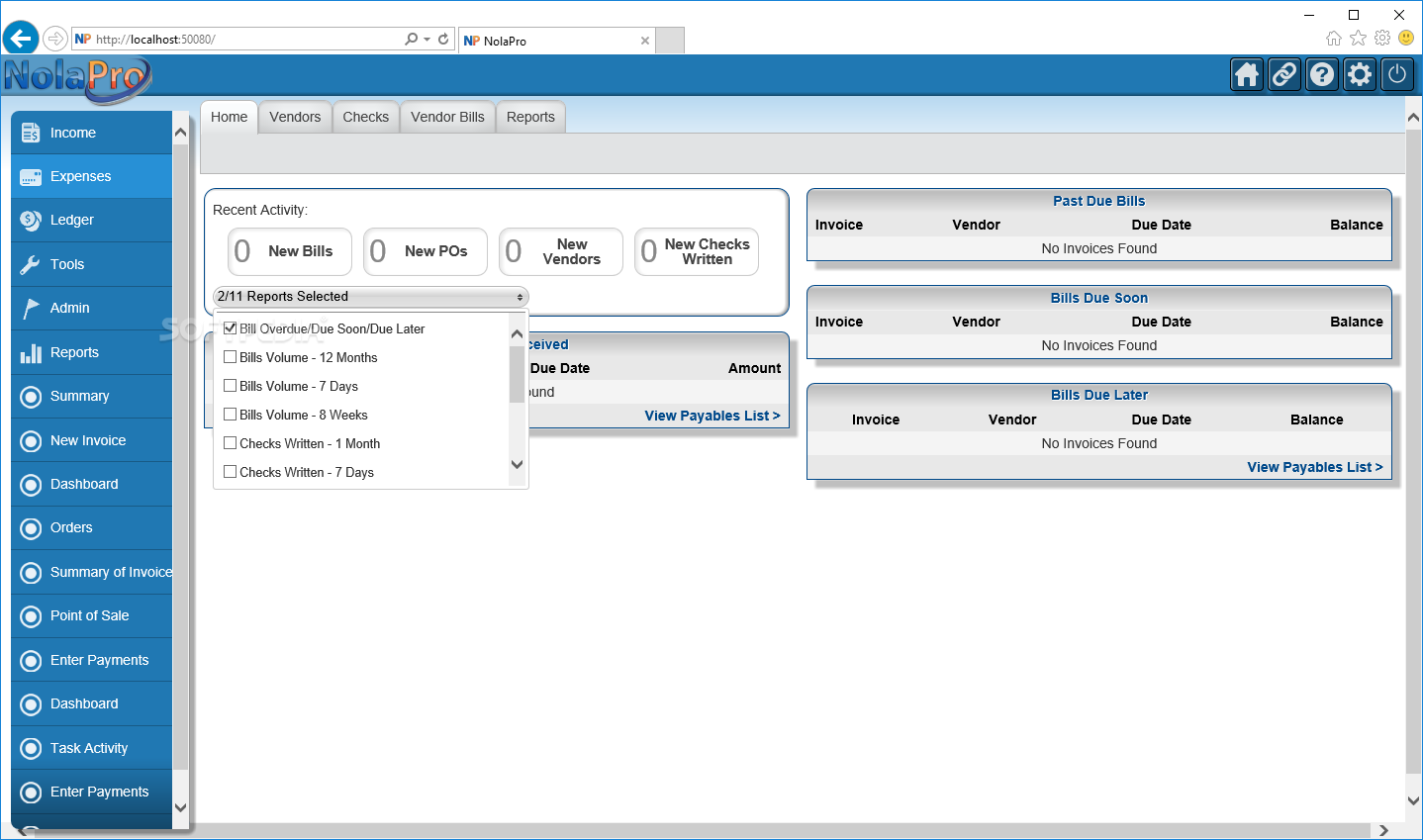Click the power logout icon
This screenshot has width=1423, height=840.
click(x=1397, y=75)
